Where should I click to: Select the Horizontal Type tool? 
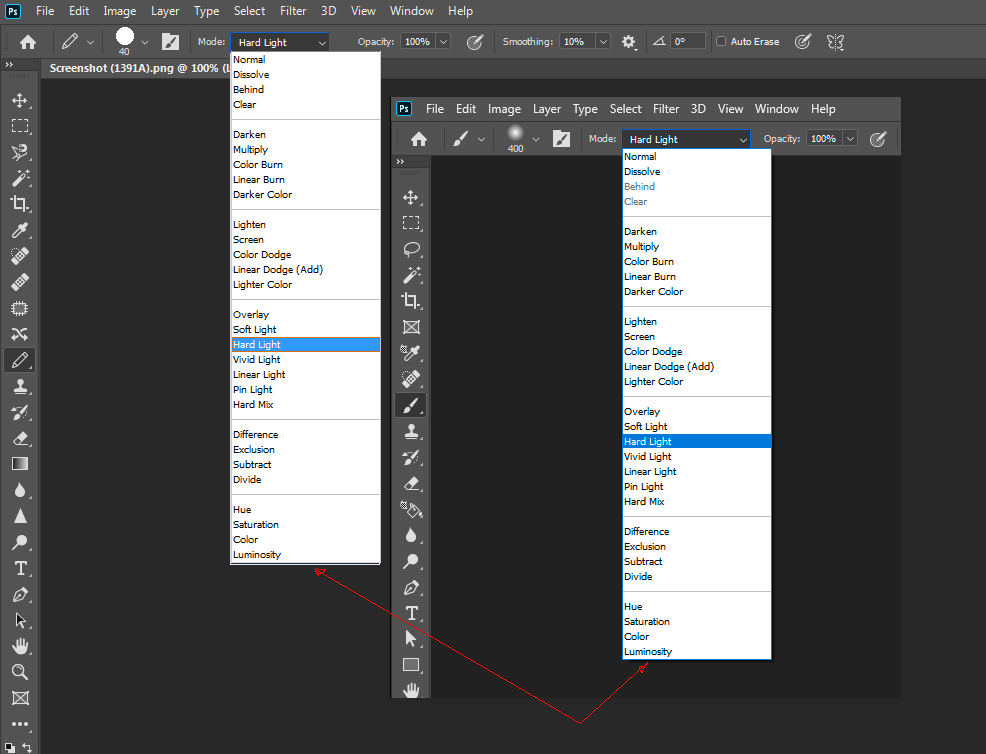point(20,569)
